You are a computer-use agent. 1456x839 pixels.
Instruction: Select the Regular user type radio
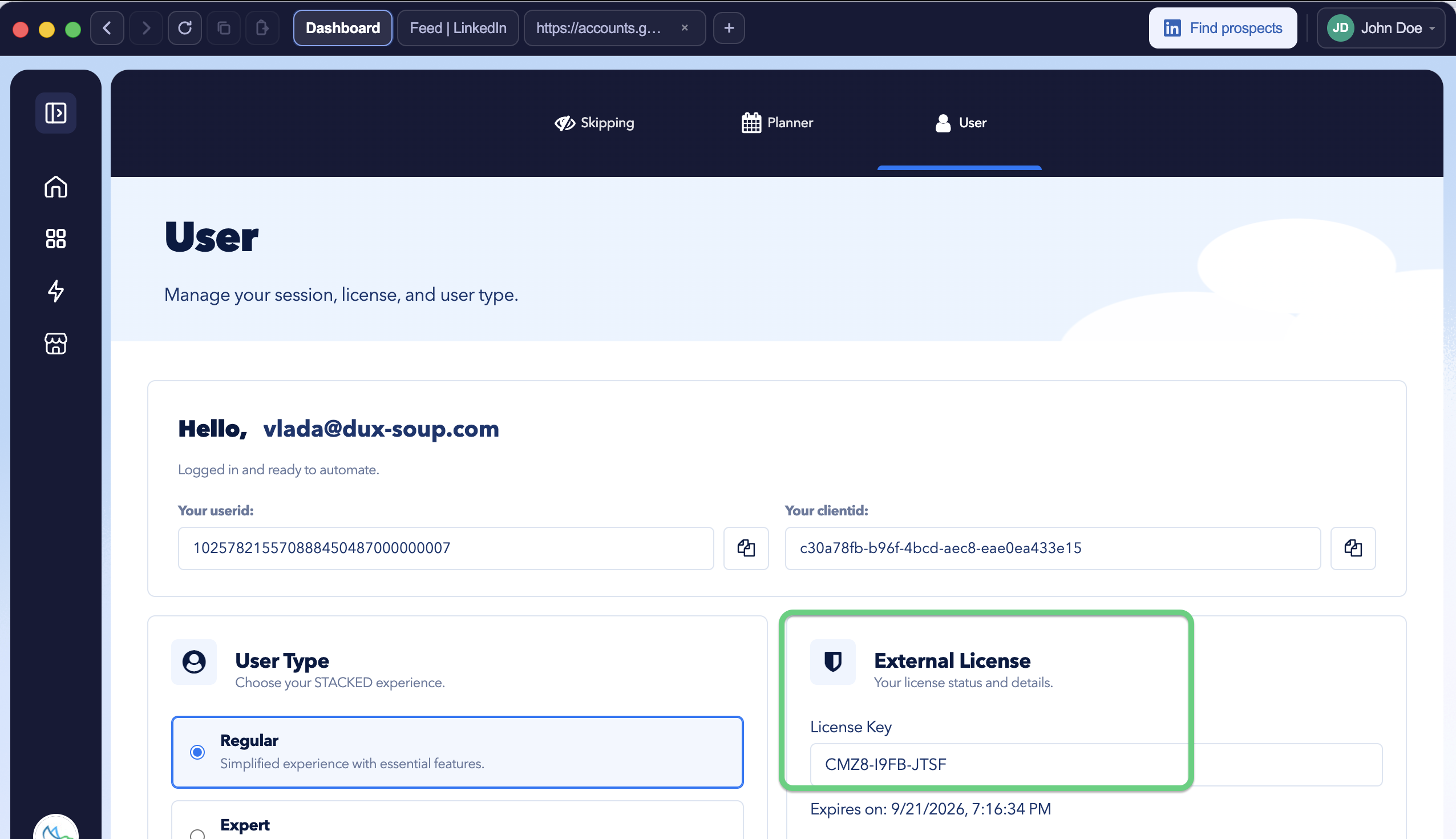coord(197,752)
